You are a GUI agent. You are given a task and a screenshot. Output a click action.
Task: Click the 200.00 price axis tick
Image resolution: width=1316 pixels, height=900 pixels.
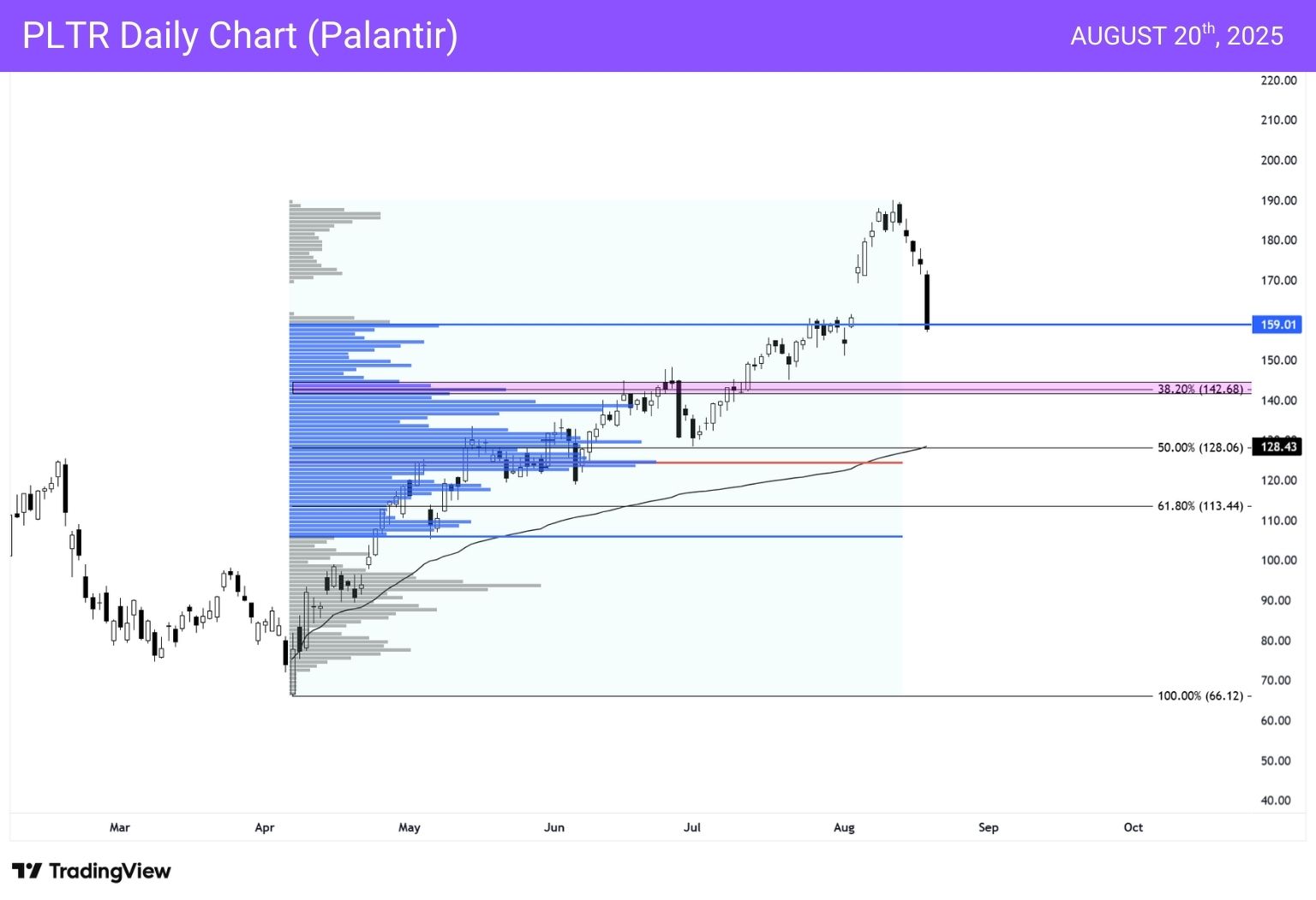(x=1278, y=160)
